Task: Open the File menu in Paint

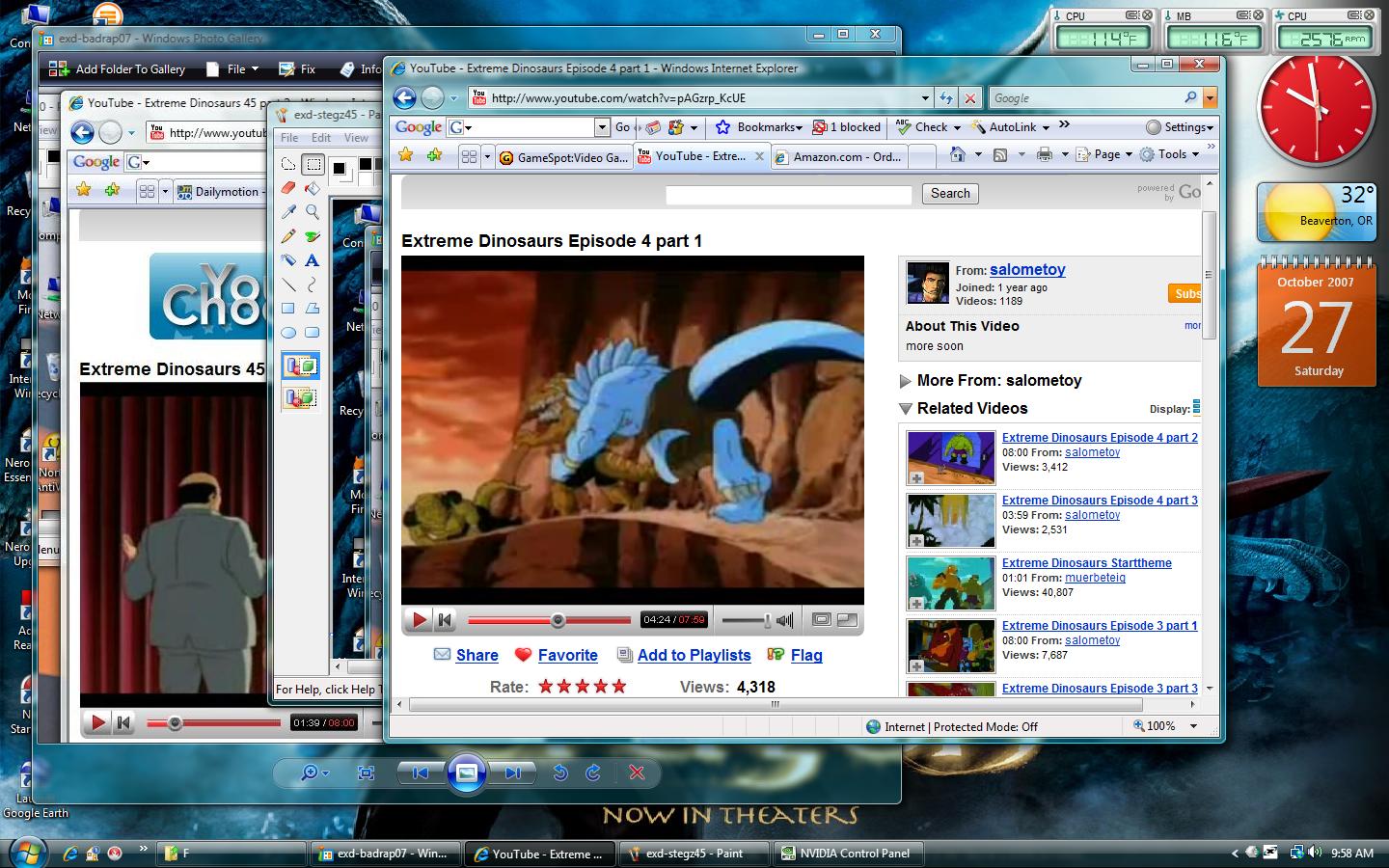Action: pyautogui.click(x=289, y=138)
